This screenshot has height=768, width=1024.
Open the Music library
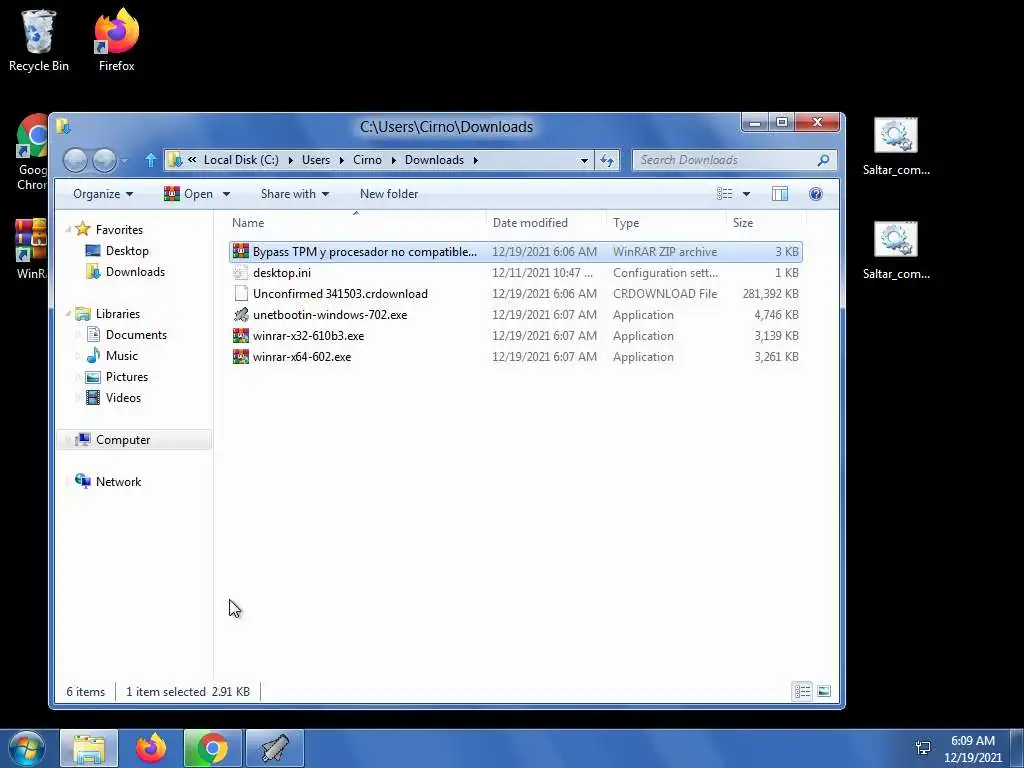tap(112, 355)
